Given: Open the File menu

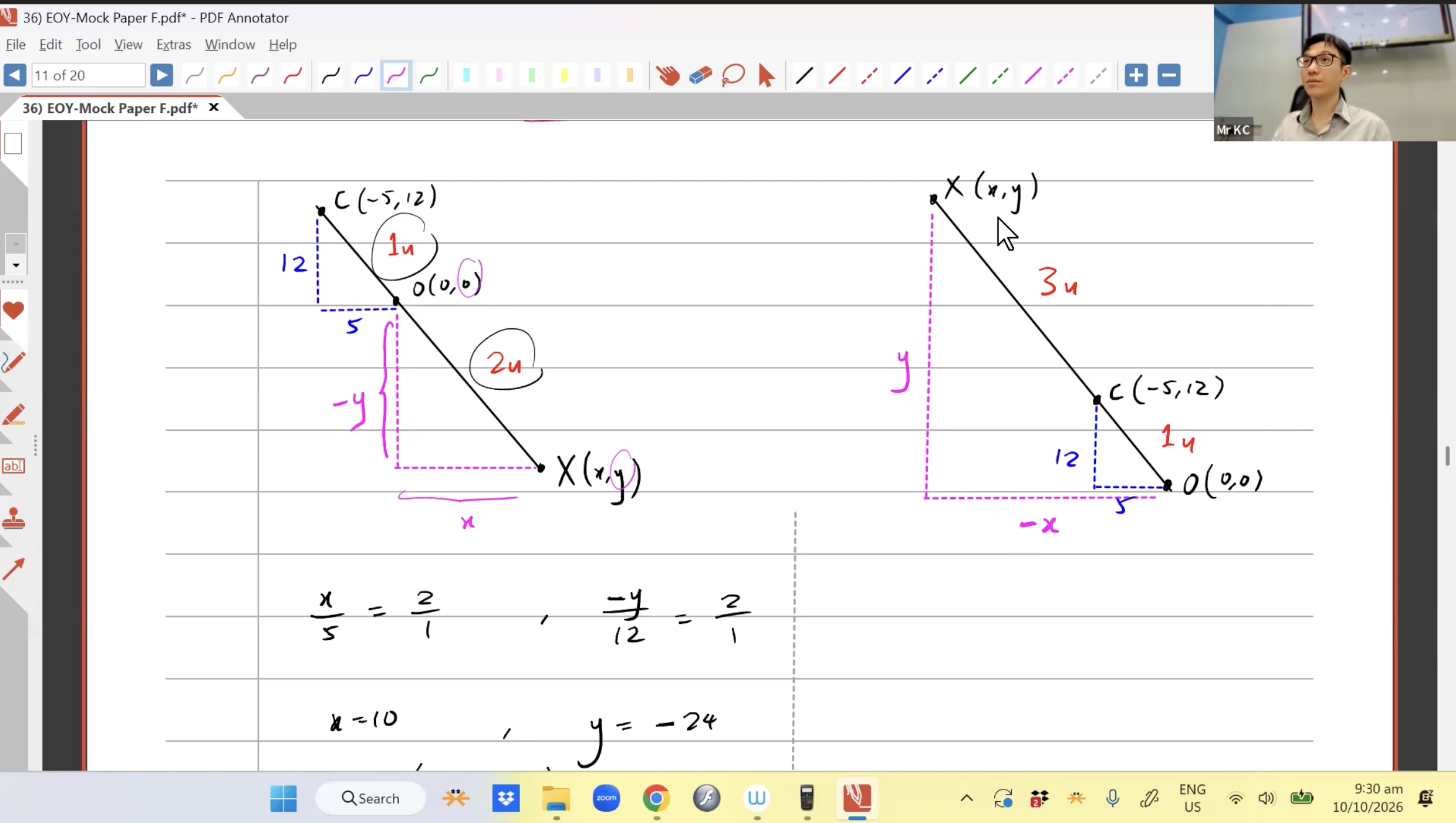Looking at the screenshot, I should point(16,45).
